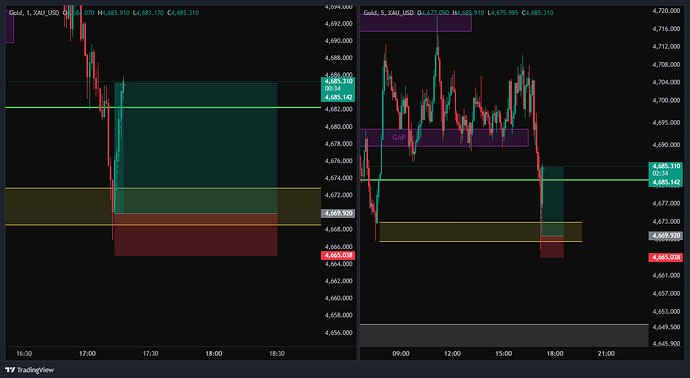The height and width of the screenshot is (378, 690).
Task: Click the 15:00 time label
Action: (503, 353)
